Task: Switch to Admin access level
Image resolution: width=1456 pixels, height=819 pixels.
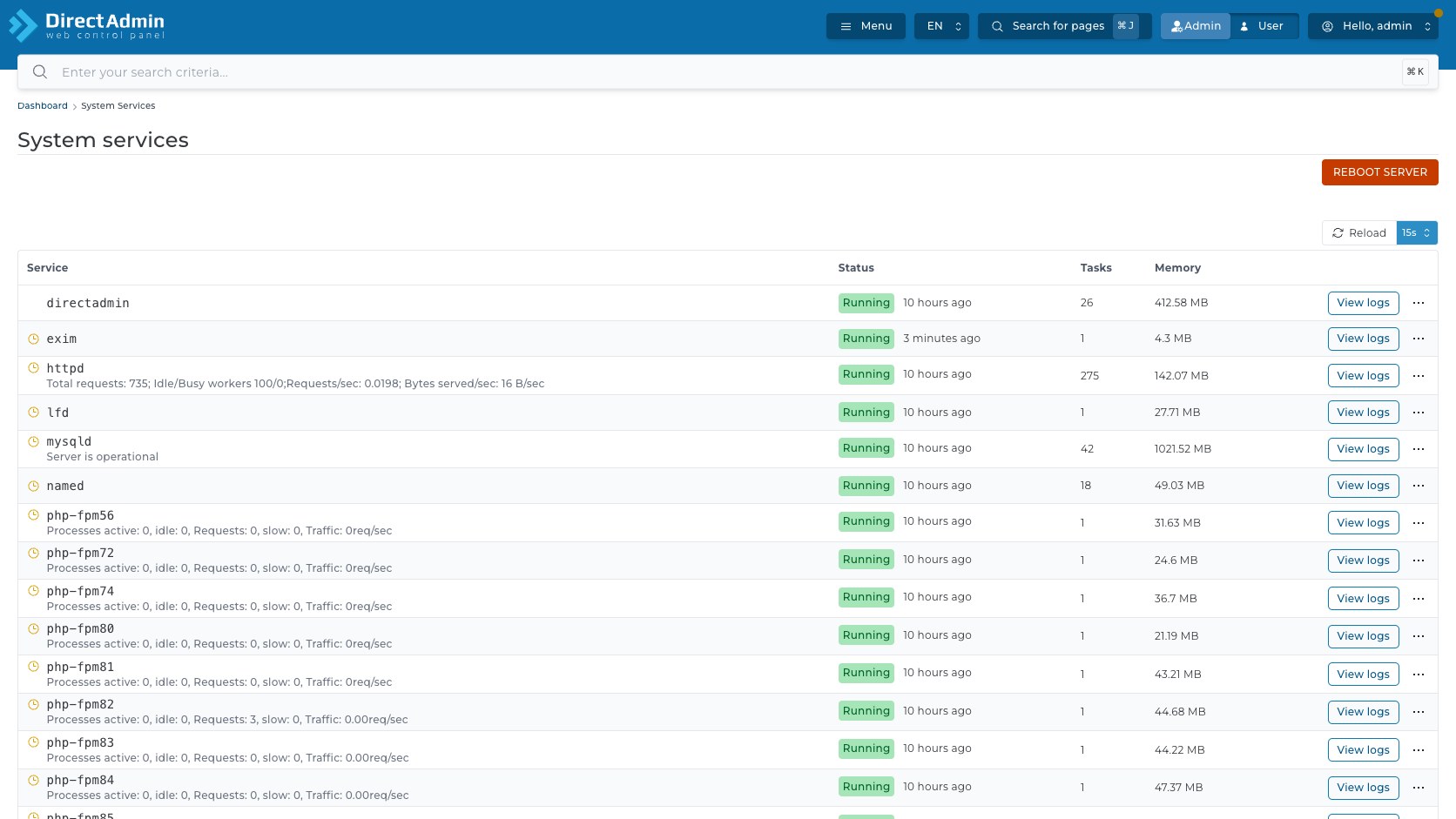Action: pyautogui.click(x=1196, y=26)
